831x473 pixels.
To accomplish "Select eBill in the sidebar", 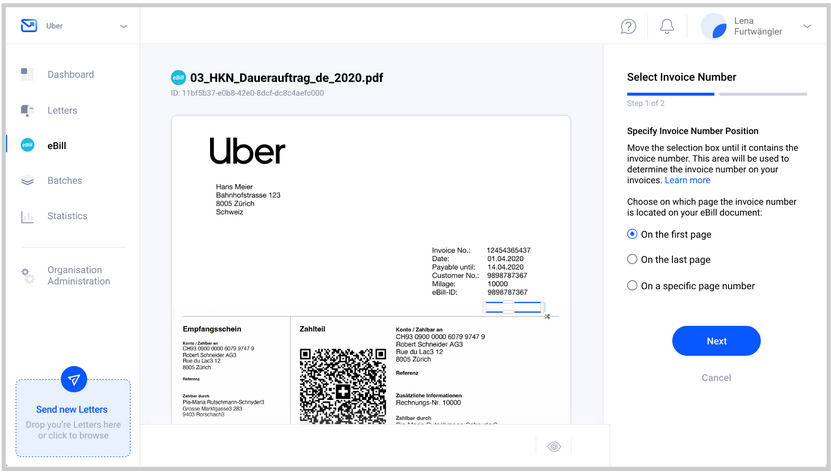I will click(x=57, y=146).
